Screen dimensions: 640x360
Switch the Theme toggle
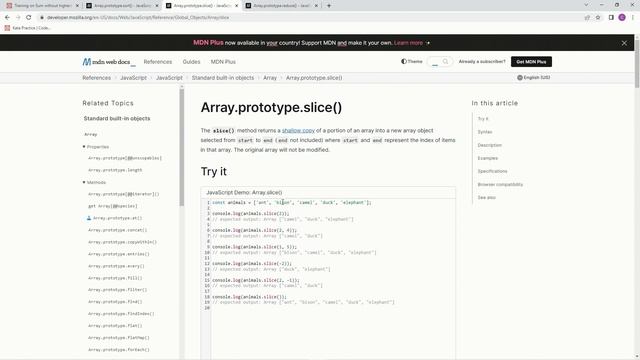coord(411,62)
